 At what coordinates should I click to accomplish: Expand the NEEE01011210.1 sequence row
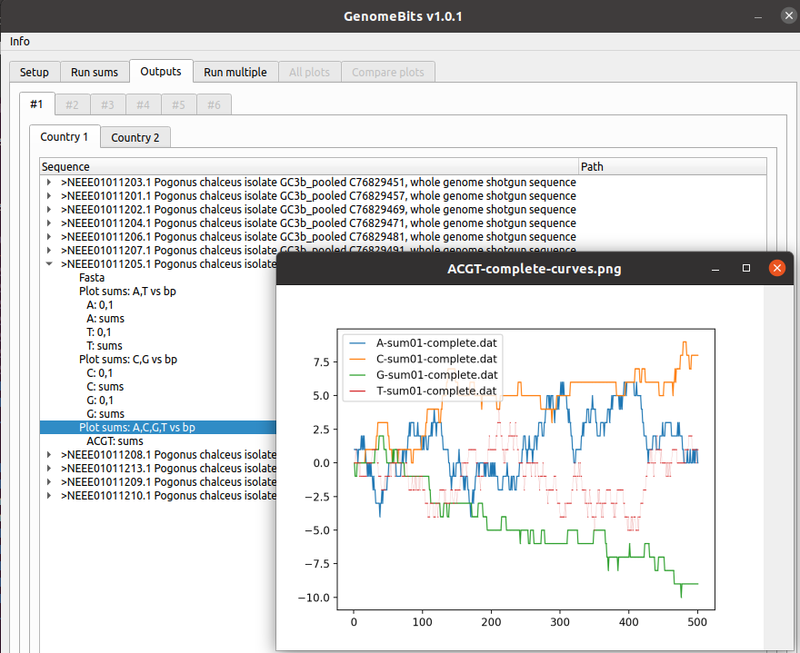pos(49,495)
